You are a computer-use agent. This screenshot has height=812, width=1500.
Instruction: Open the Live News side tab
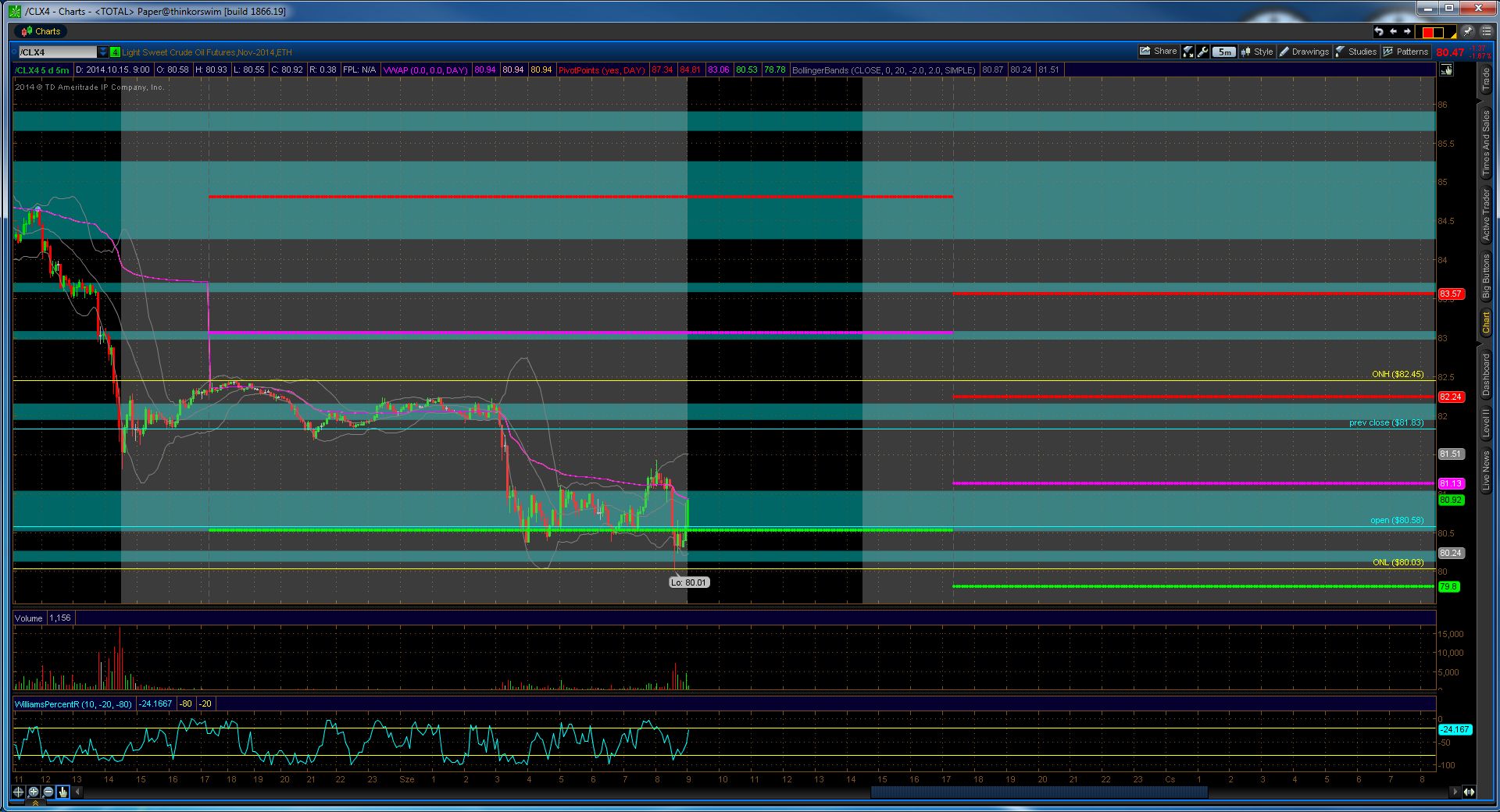tap(1486, 471)
